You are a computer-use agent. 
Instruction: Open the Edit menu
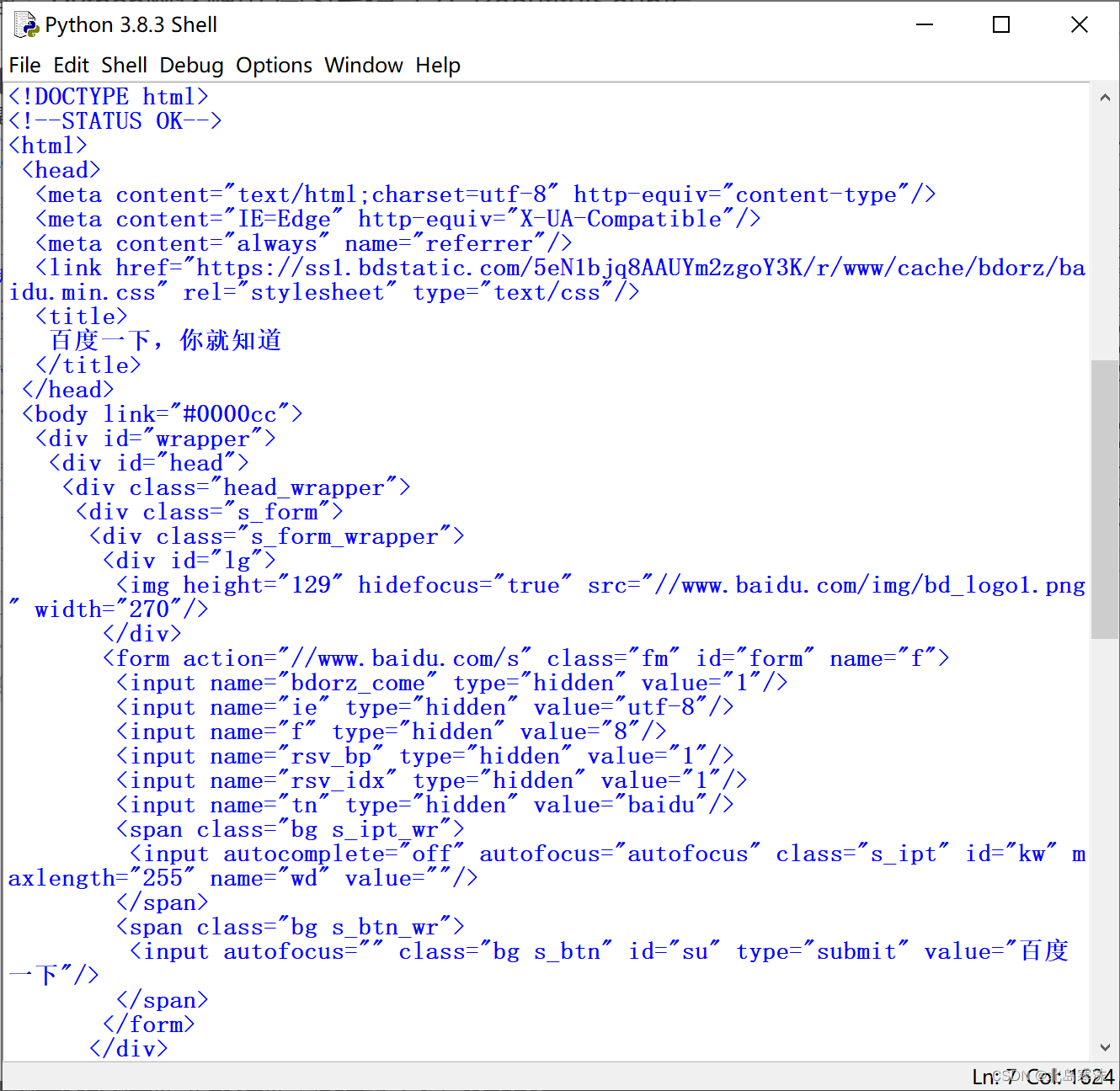pyautogui.click(x=72, y=65)
